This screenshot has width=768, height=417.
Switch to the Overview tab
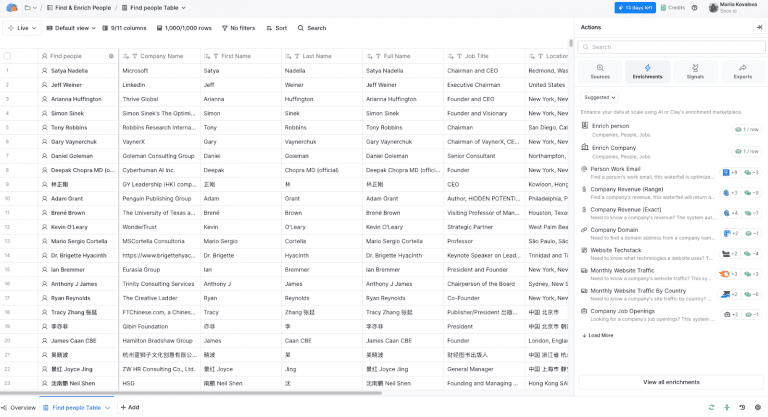[19, 407]
